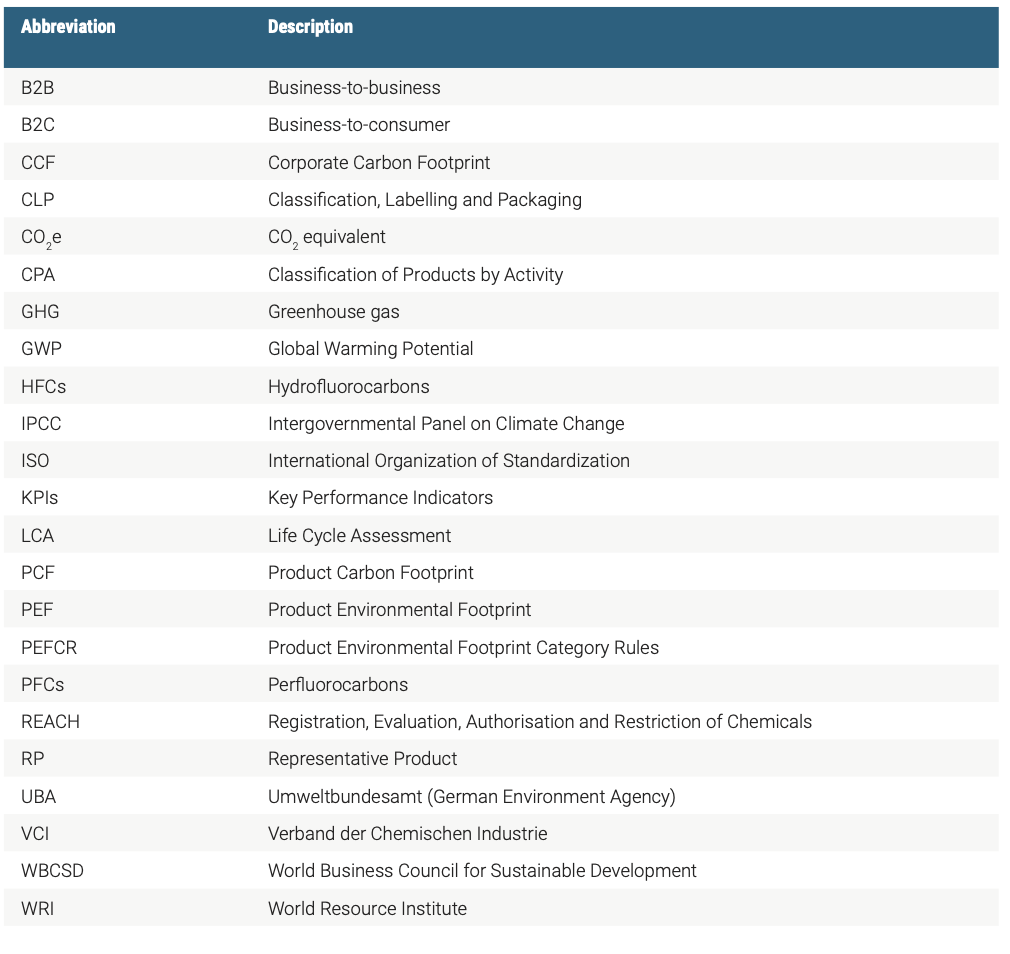This screenshot has height=954, width=1010.
Task: Click "Corporate Carbon Footprint" description
Action: click(x=379, y=162)
